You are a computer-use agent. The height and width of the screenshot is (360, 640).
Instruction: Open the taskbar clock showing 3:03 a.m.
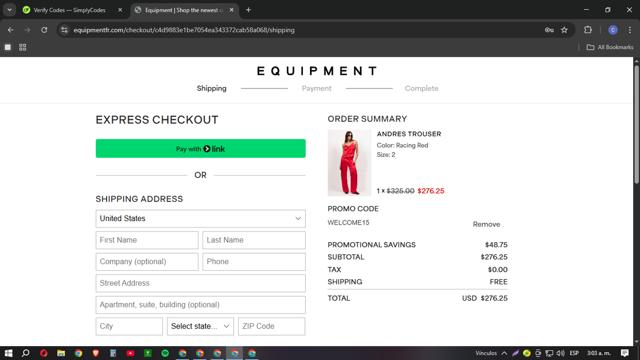[598, 353]
